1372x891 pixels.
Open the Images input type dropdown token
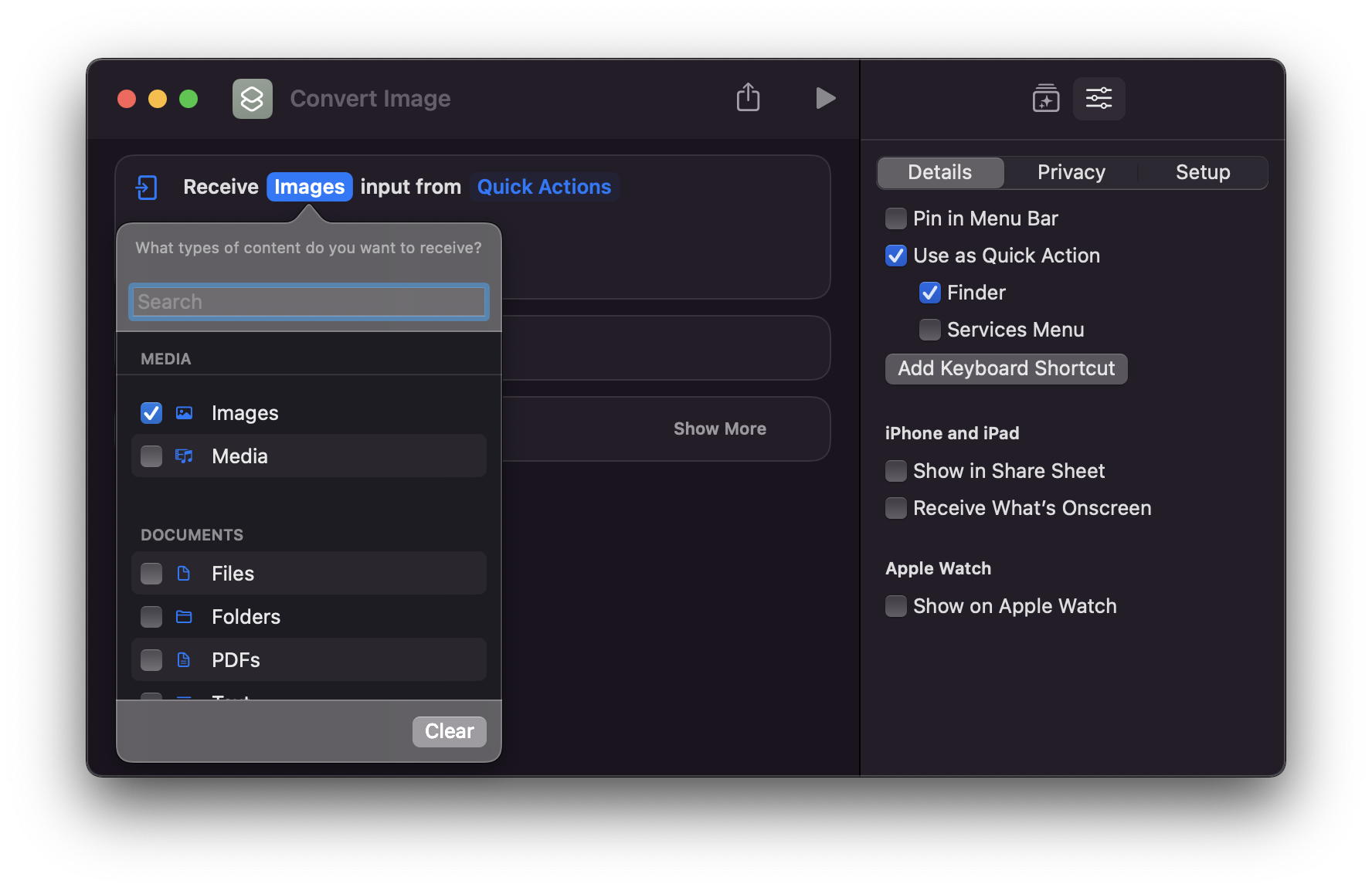click(309, 187)
